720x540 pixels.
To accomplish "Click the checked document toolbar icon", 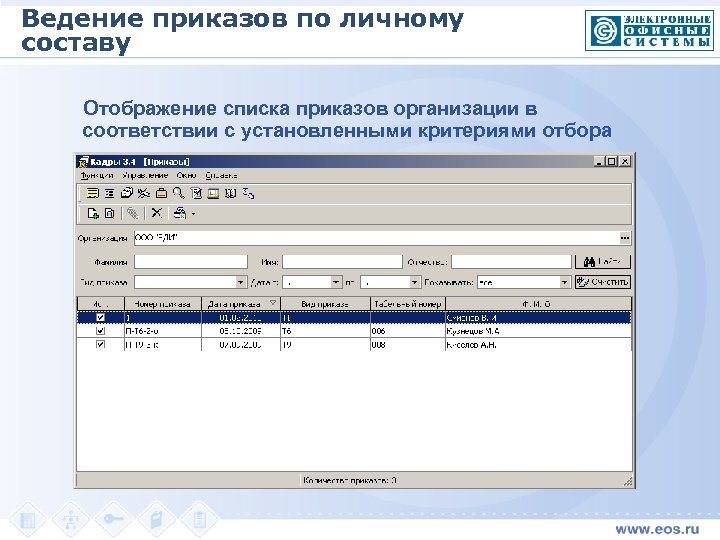I will click(x=197, y=193).
